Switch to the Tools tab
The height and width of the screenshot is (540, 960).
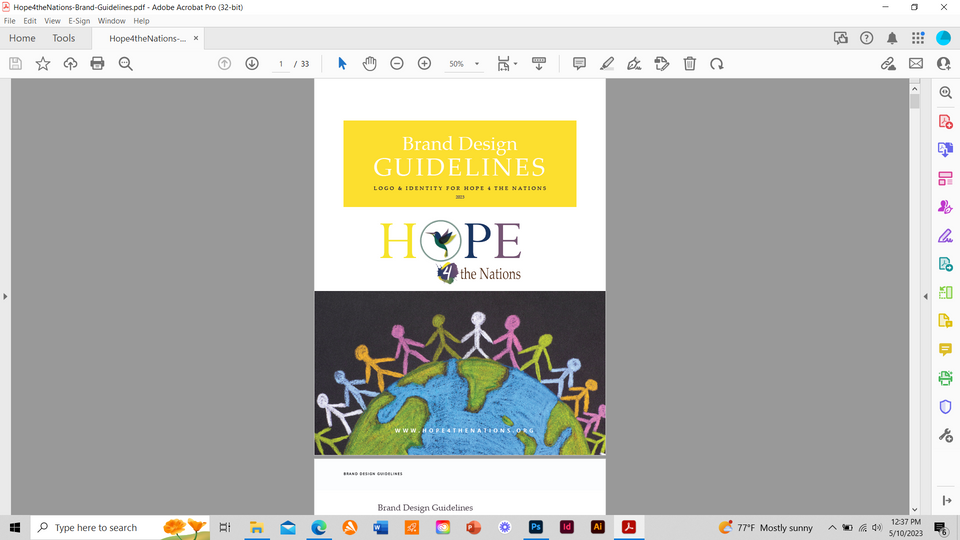click(x=63, y=38)
